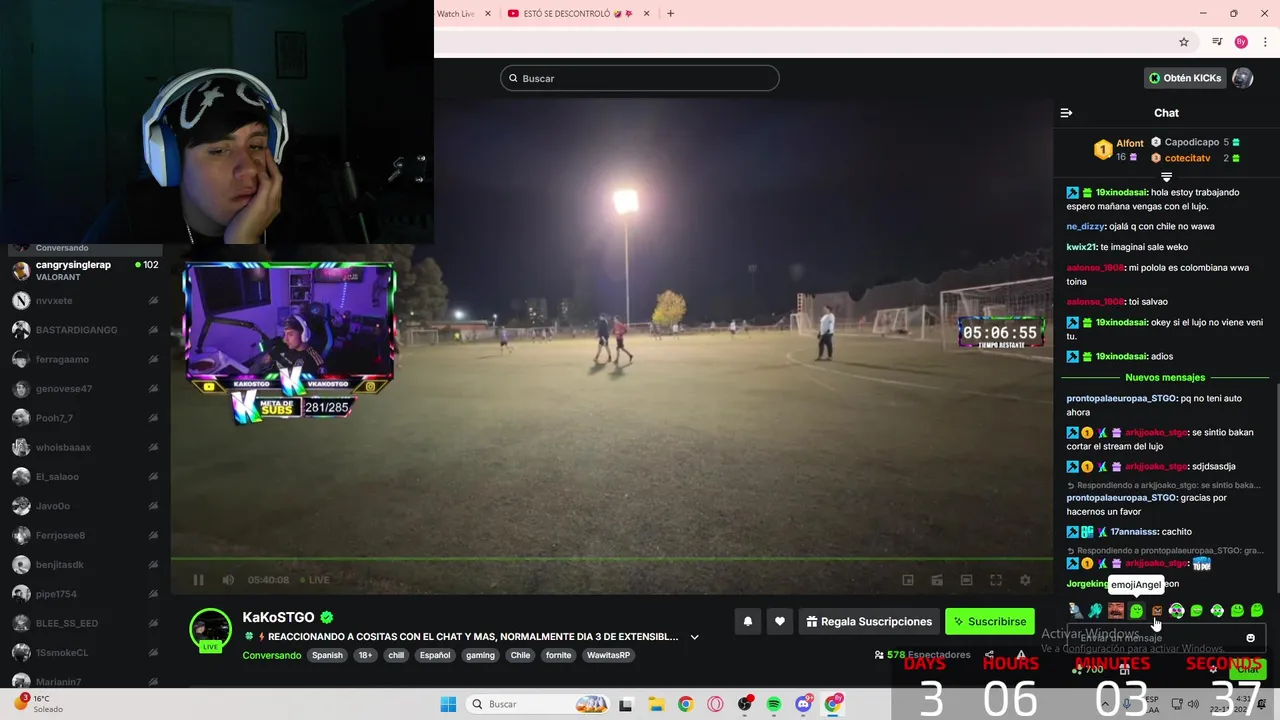The image size is (1280, 720).
Task: Click Chrome profile avatar icon
Action: click(x=1241, y=42)
